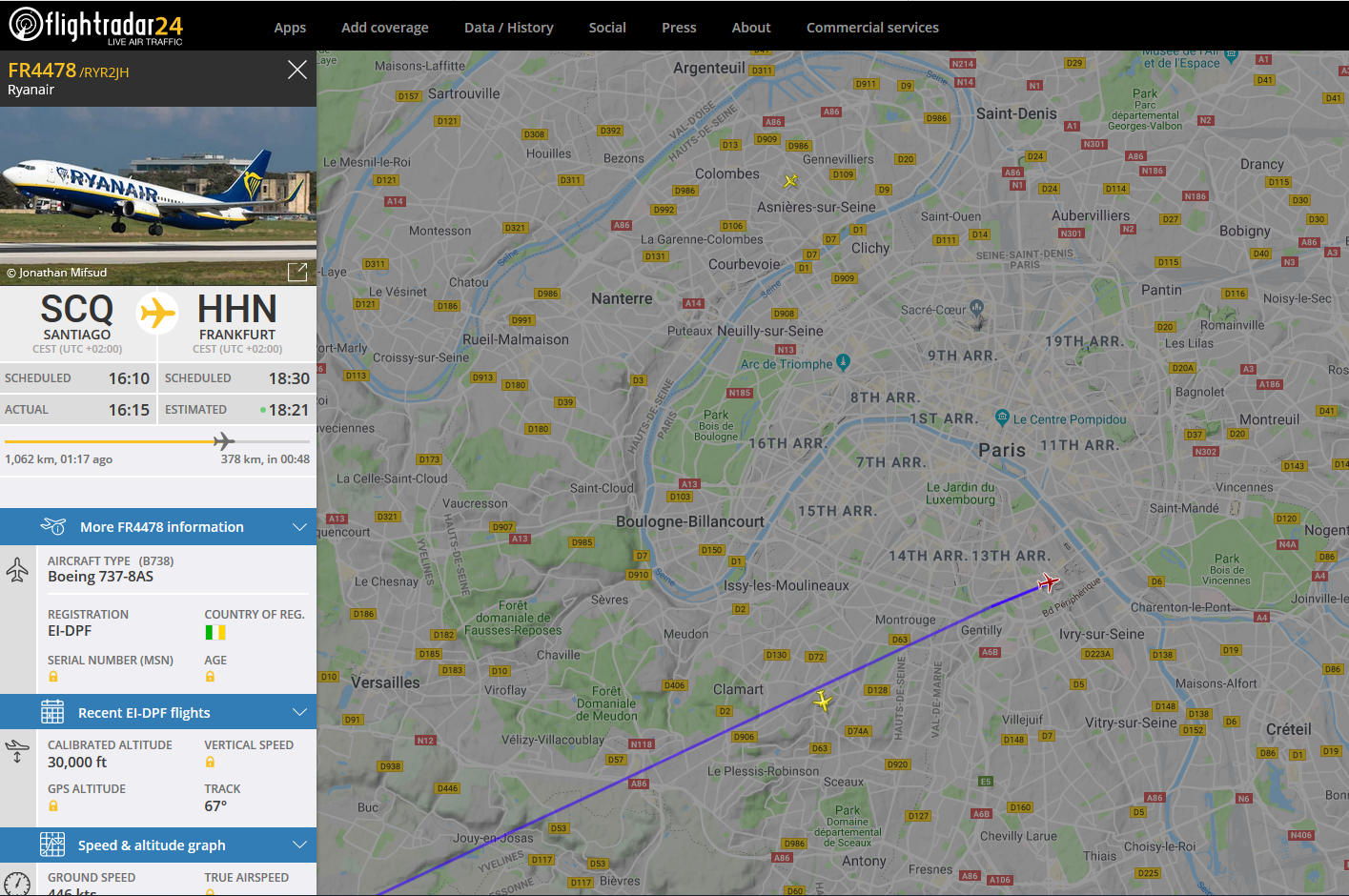Select yellow aircraft near Gennevilliers
1349x896 pixels.
[x=790, y=180]
